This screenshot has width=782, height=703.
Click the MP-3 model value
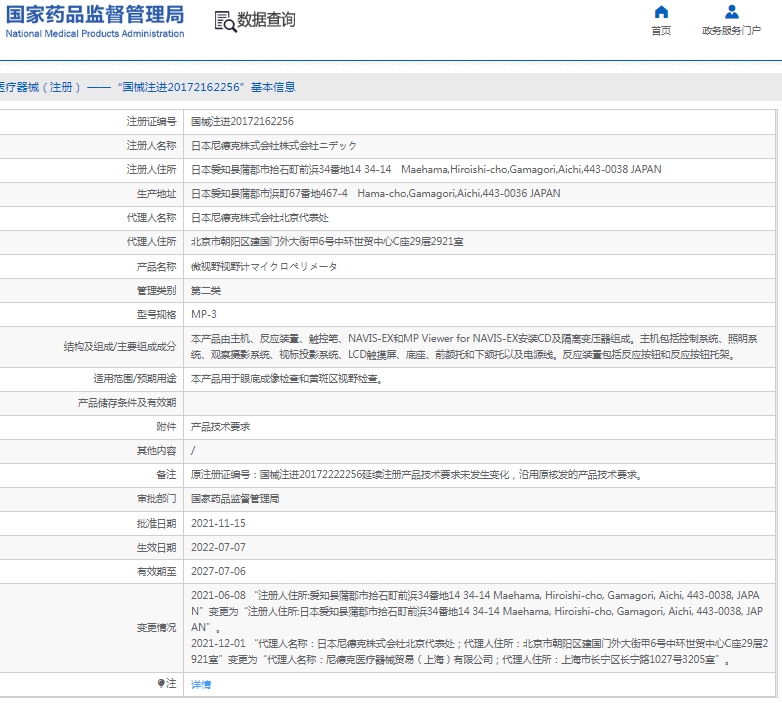click(204, 315)
